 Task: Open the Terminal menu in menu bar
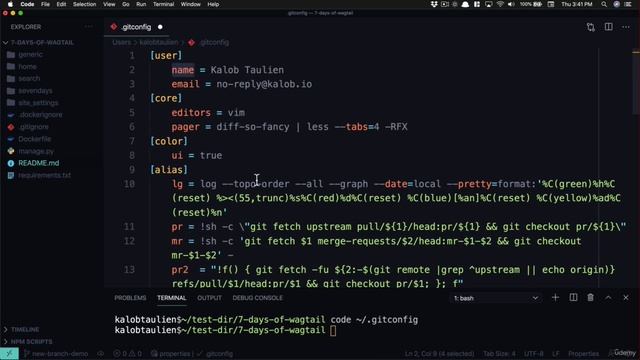163,4
